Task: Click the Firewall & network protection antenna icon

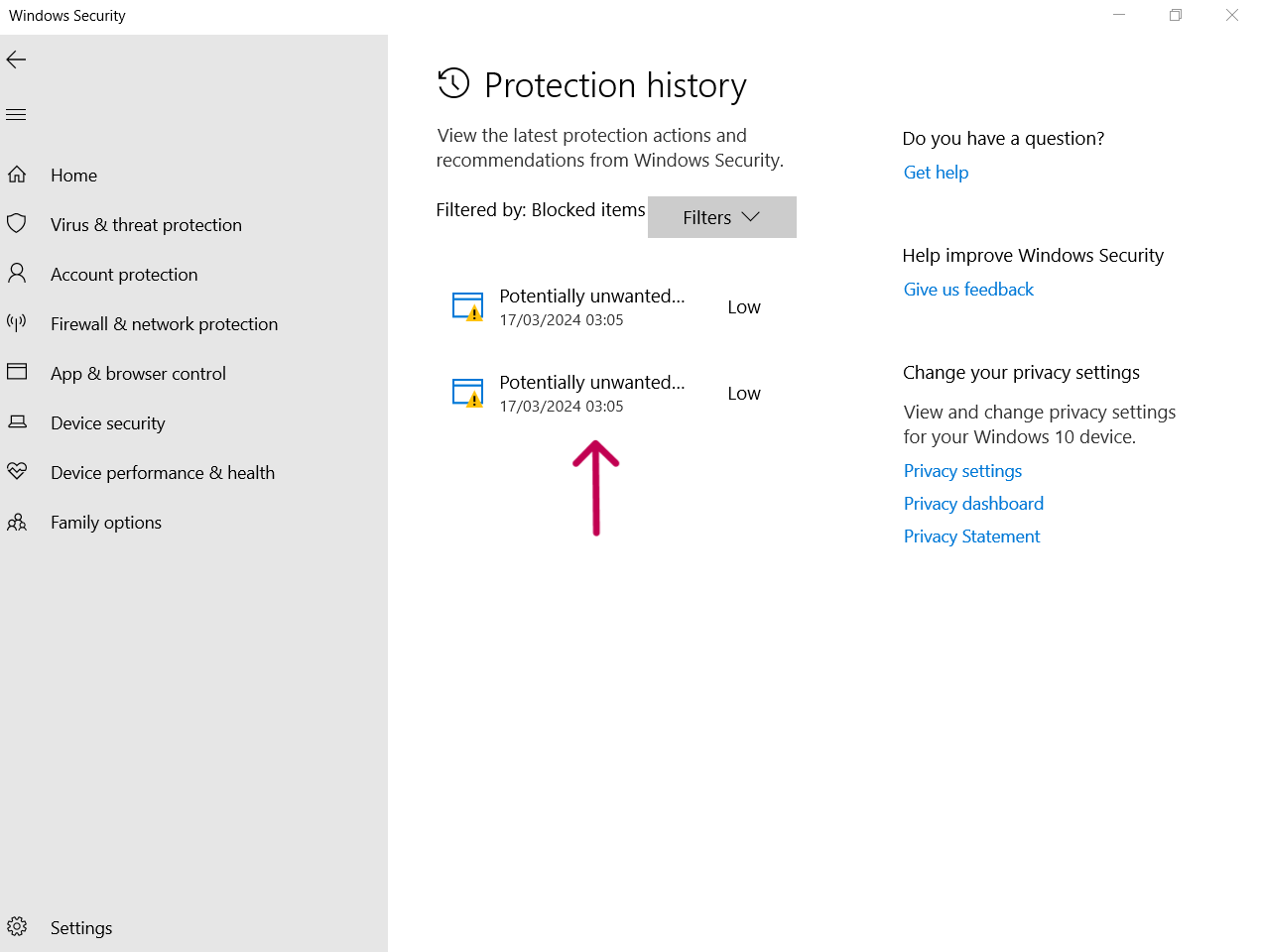Action: point(17,321)
